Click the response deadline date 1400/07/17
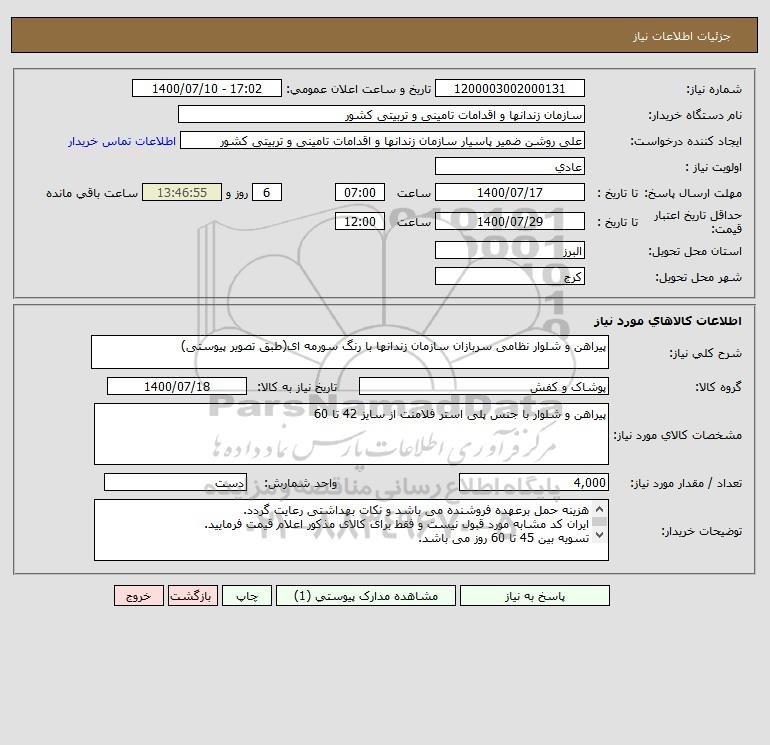The width and height of the screenshot is (770, 745). point(510,193)
